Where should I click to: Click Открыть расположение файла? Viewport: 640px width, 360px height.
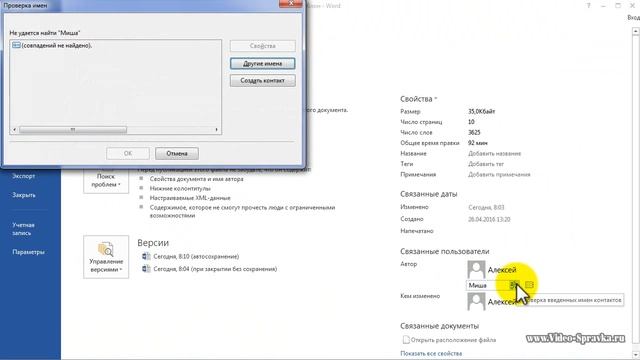pyautogui.click(x=453, y=340)
